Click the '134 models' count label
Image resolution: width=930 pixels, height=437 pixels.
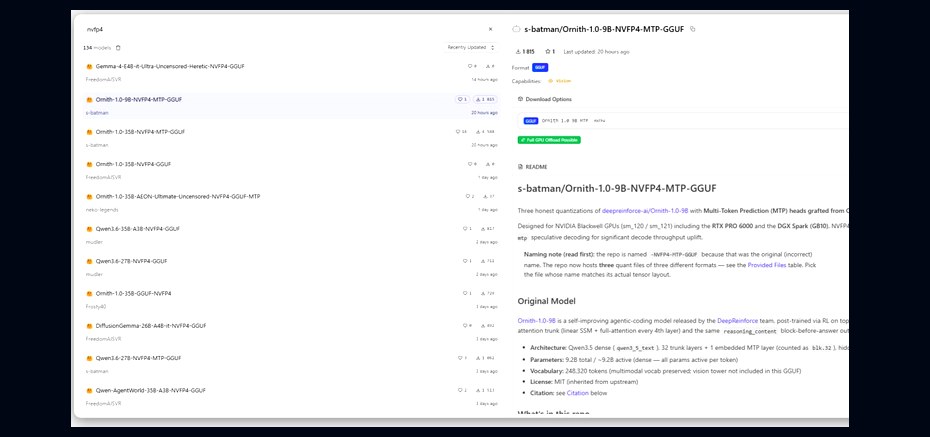pyautogui.click(x=97, y=47)
